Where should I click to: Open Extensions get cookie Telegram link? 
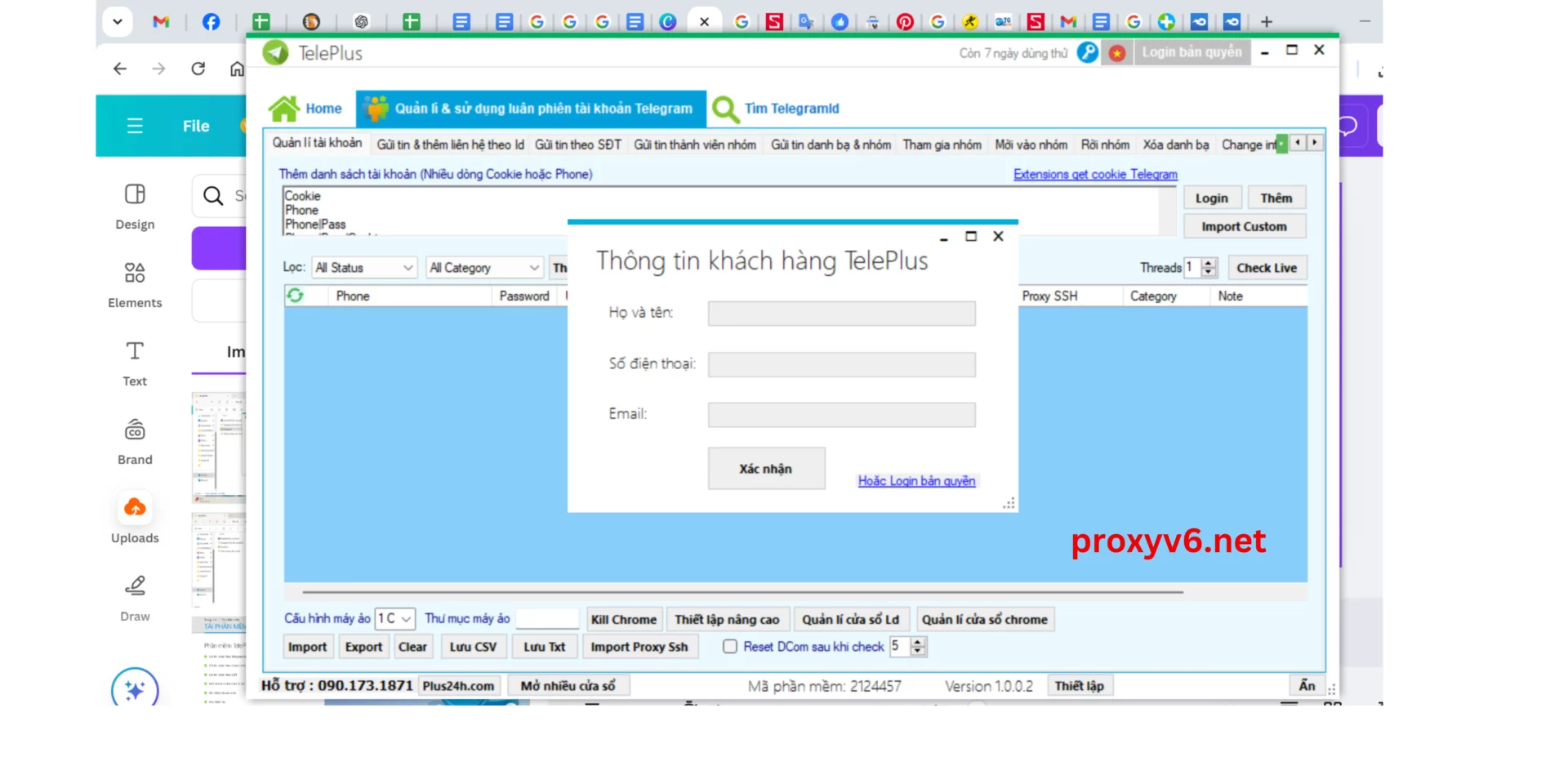coord(1095,174)
